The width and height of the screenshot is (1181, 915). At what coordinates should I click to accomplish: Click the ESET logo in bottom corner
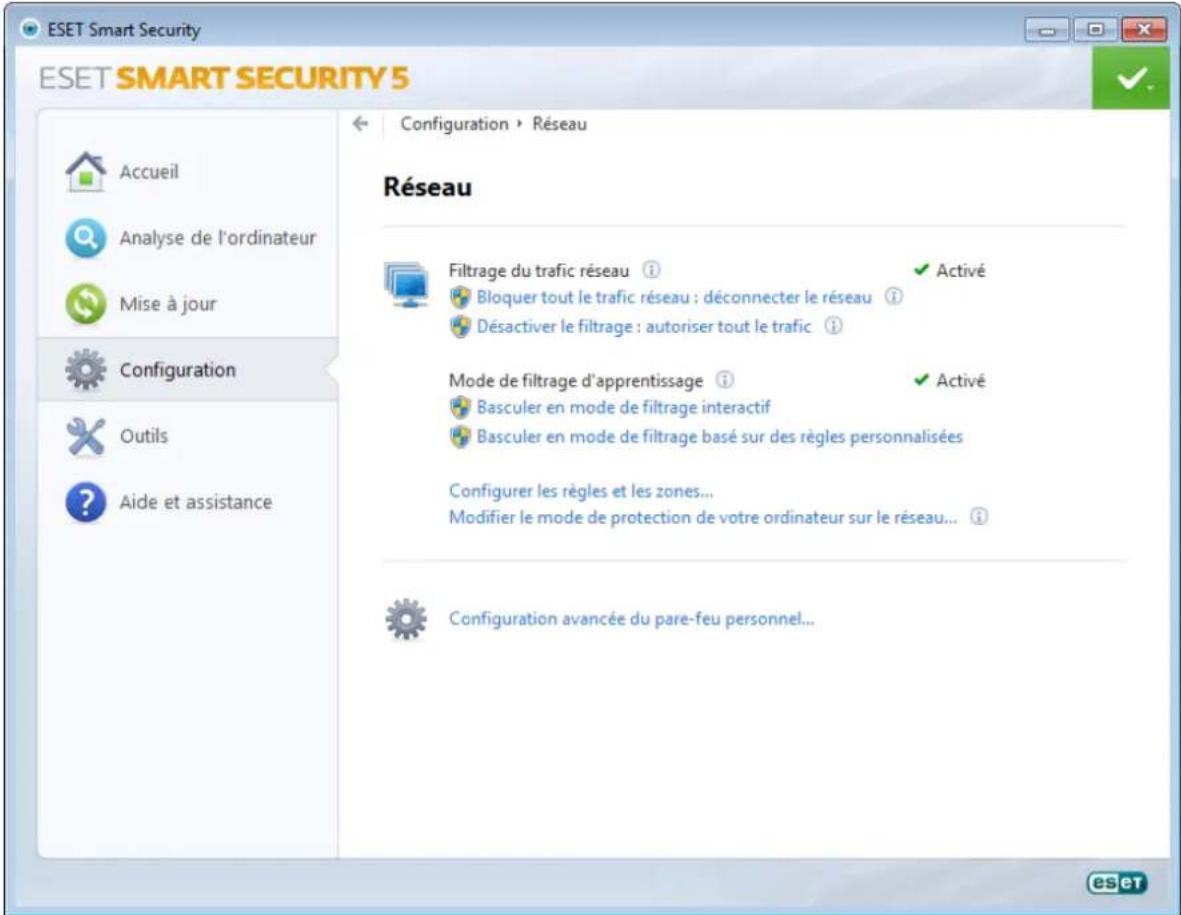click(1116, 883)
